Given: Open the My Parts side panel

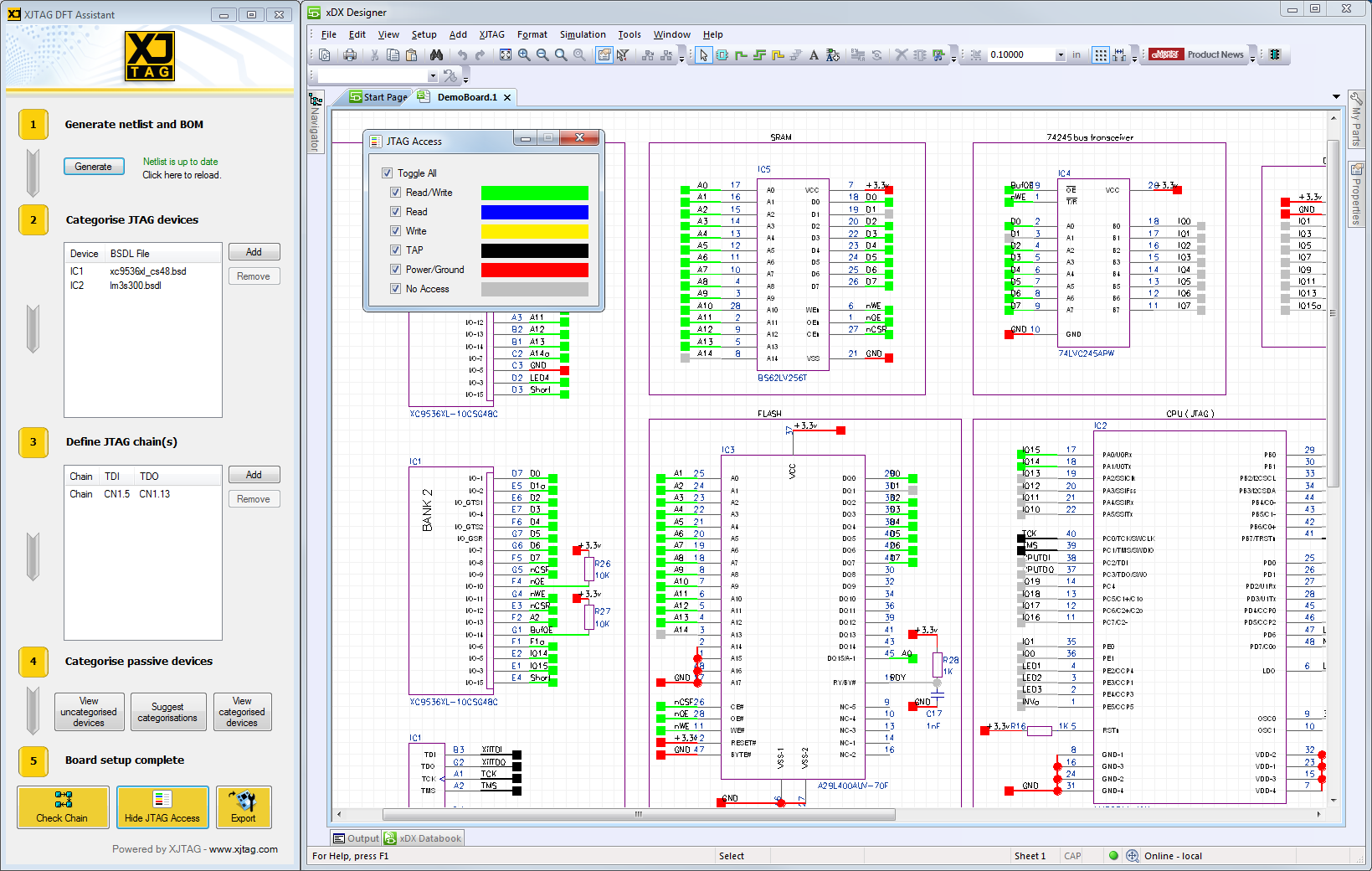Looking at the screenshot, I should 1356,120.
